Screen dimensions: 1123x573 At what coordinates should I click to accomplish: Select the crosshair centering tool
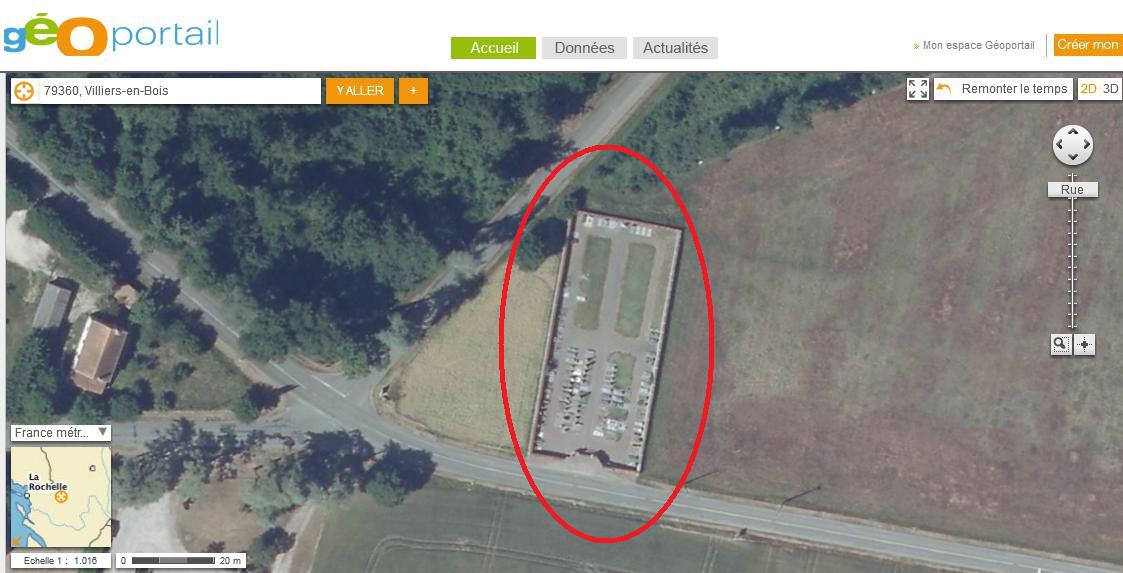(1084, 345)
